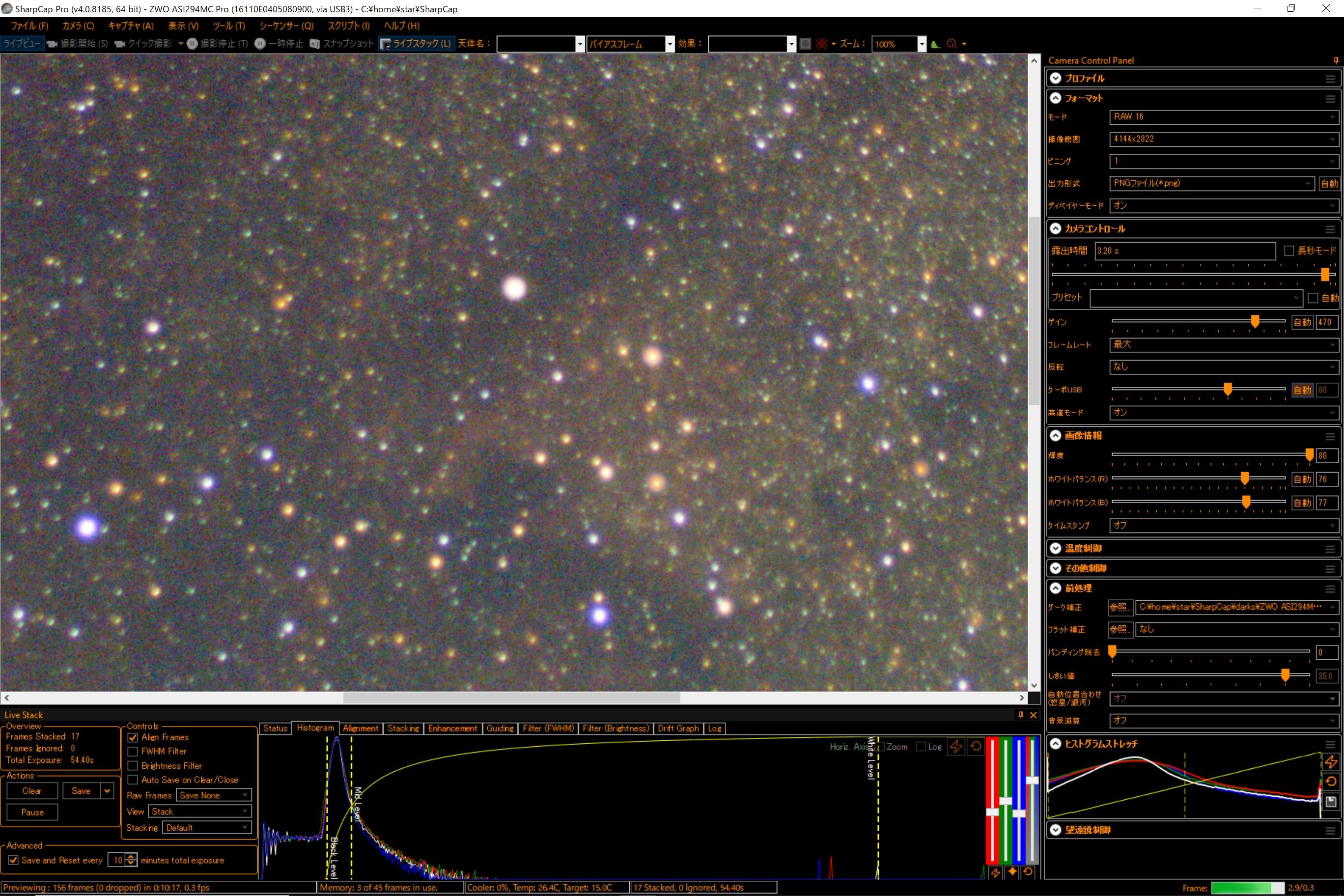This screenshot has height=896, width=1344.
Task: Click the Pause button in Live Stack
Action: click(x=32, y=812)
